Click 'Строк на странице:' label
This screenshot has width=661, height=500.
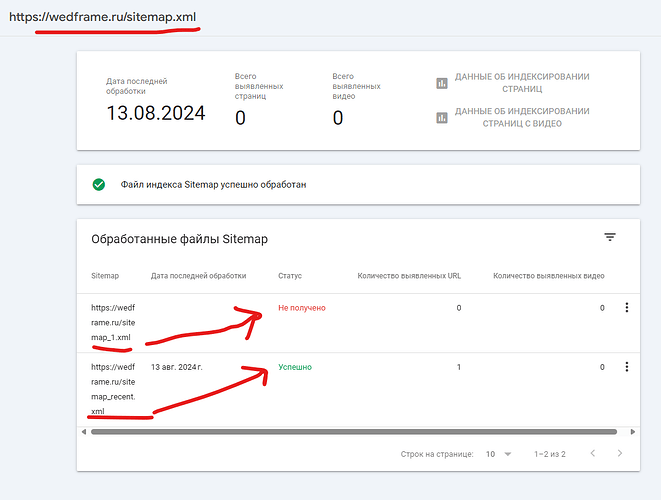437,454
